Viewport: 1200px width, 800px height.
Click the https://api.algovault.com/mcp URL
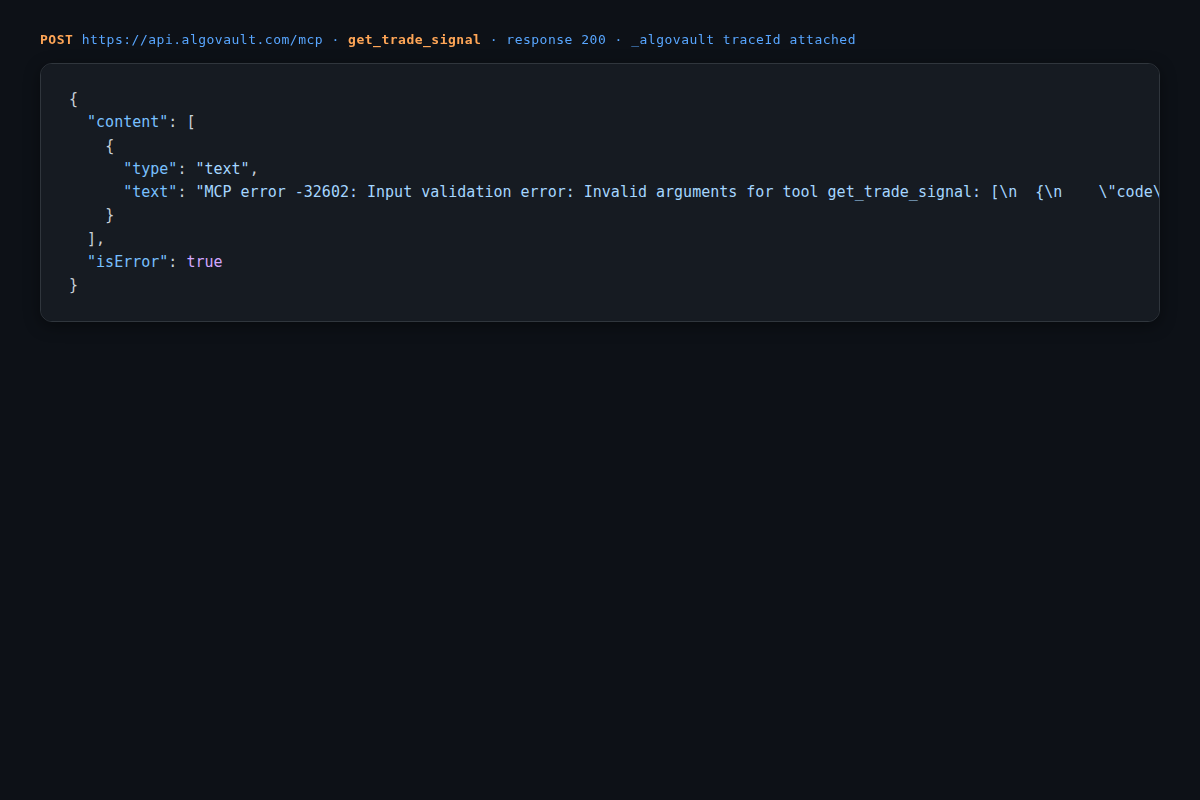point(202,40)
